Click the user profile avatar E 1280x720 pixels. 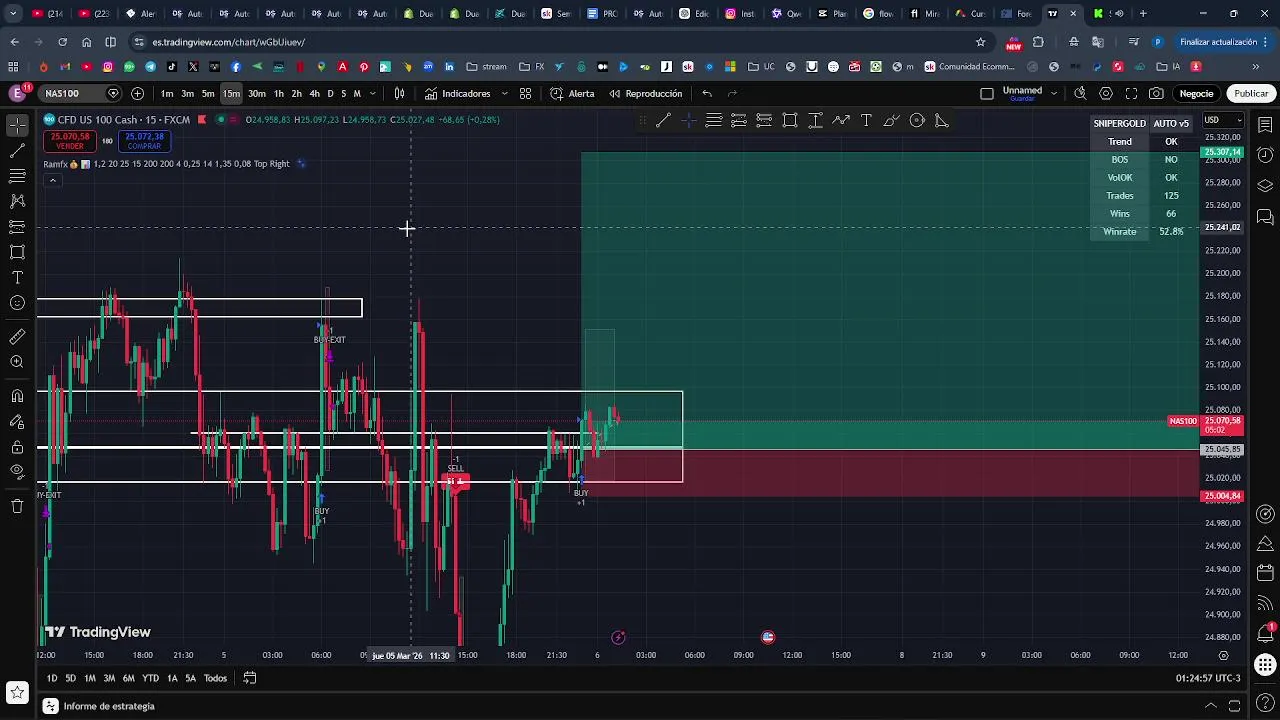click(17, 93)
